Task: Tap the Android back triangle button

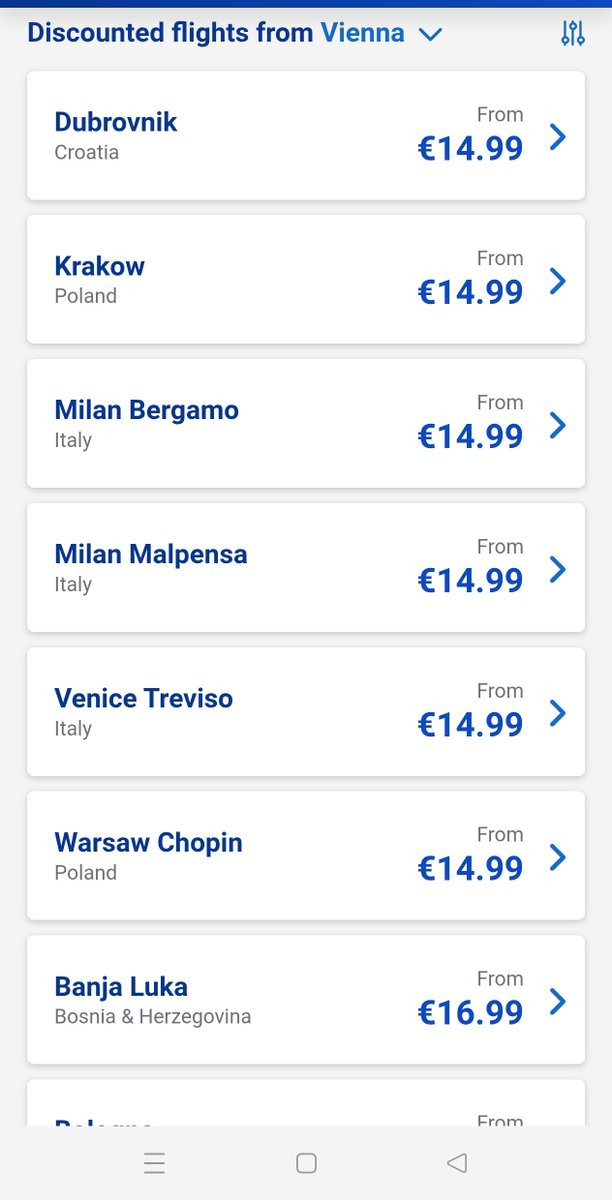Action: coord(457,1163)
